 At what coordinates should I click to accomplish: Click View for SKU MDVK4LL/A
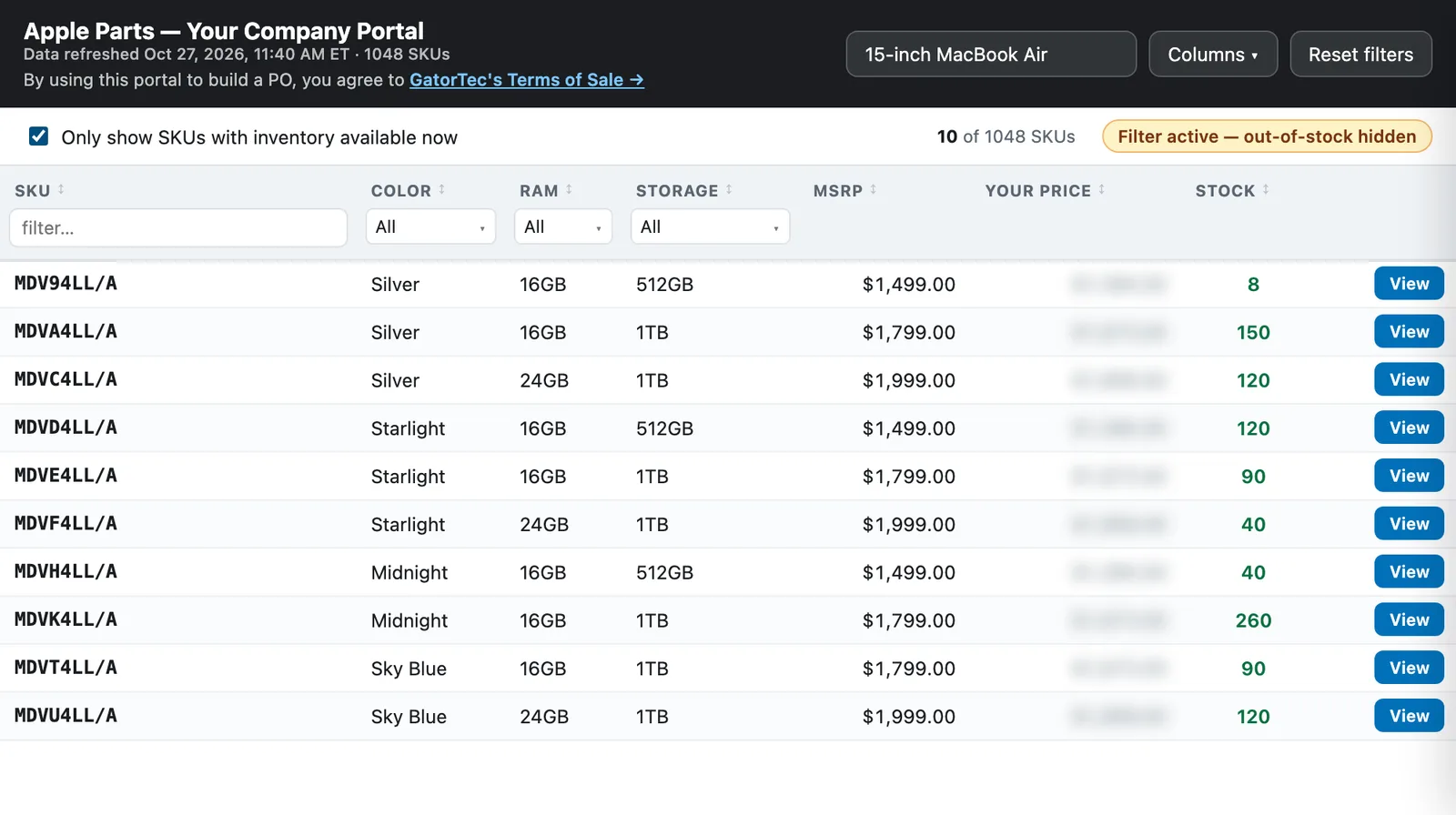tap(1409, 620)
